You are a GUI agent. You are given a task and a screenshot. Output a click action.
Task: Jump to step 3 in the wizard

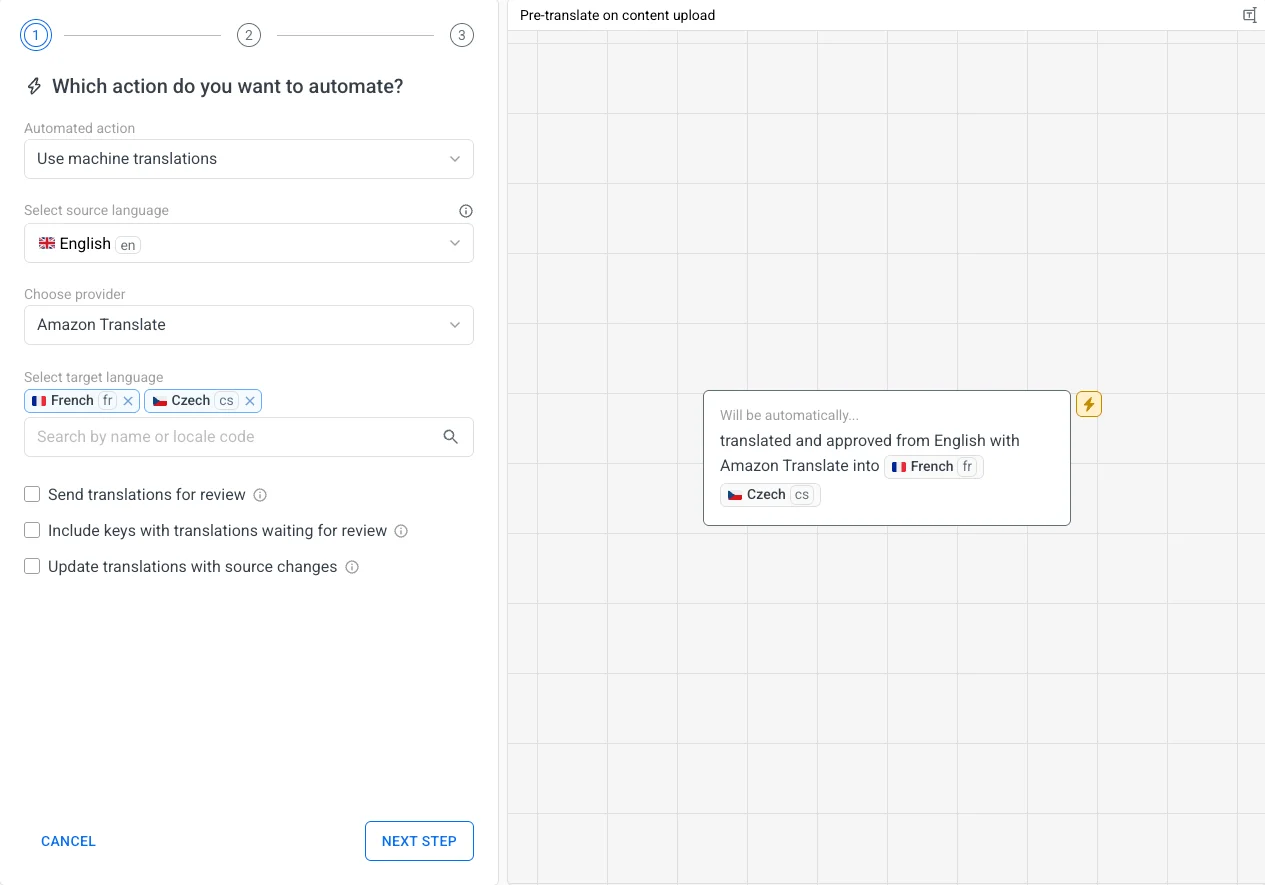[x=461, y=36]
